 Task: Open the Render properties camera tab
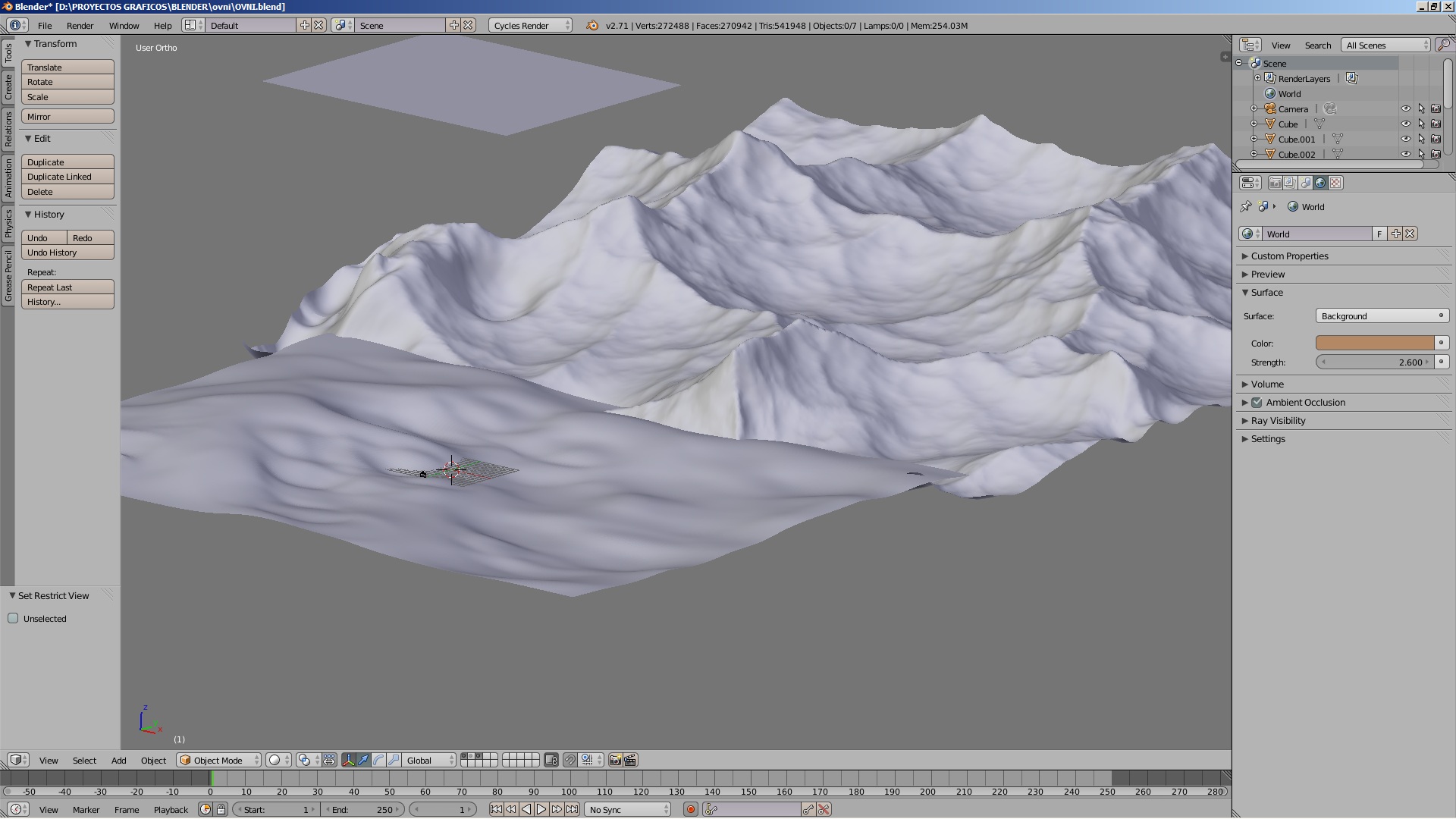pyautogui.click(x=1275, y=183)
